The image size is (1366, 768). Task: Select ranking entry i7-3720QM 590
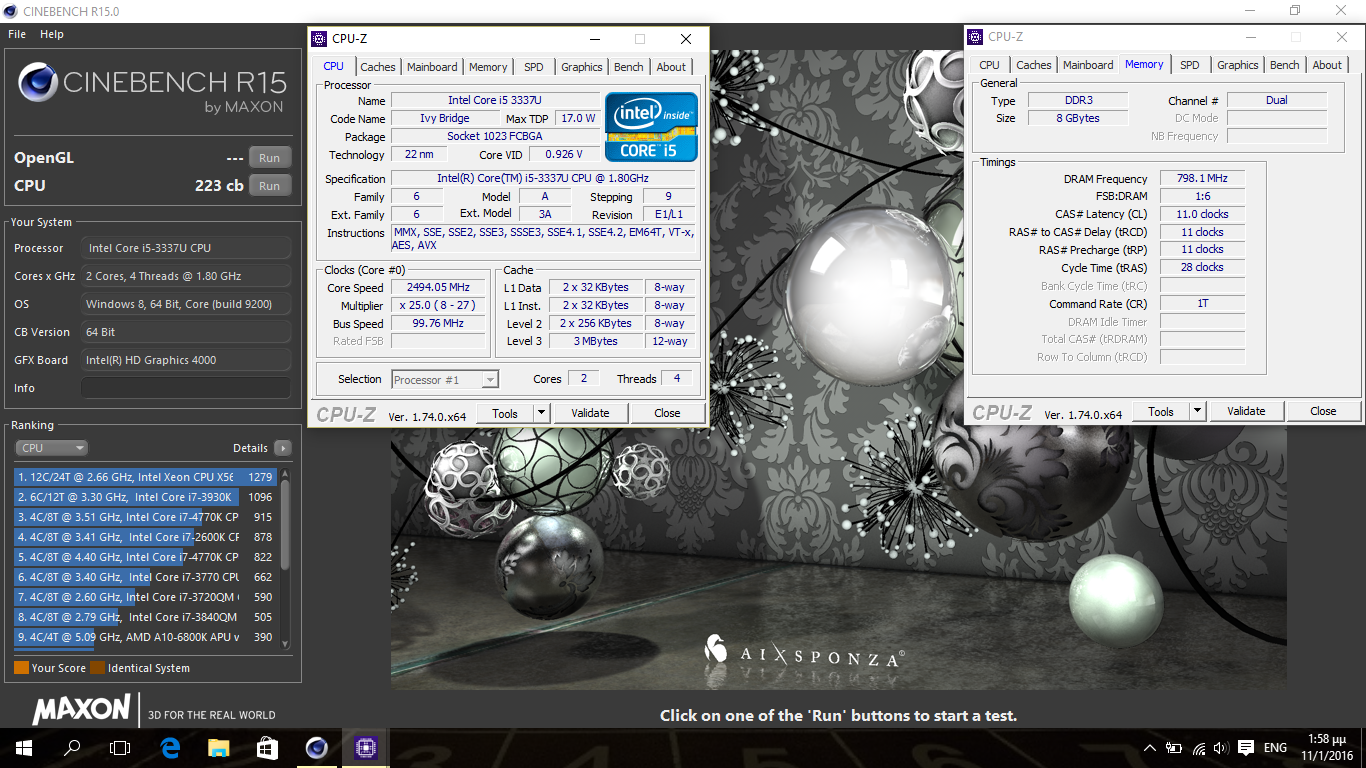(146, 597)
